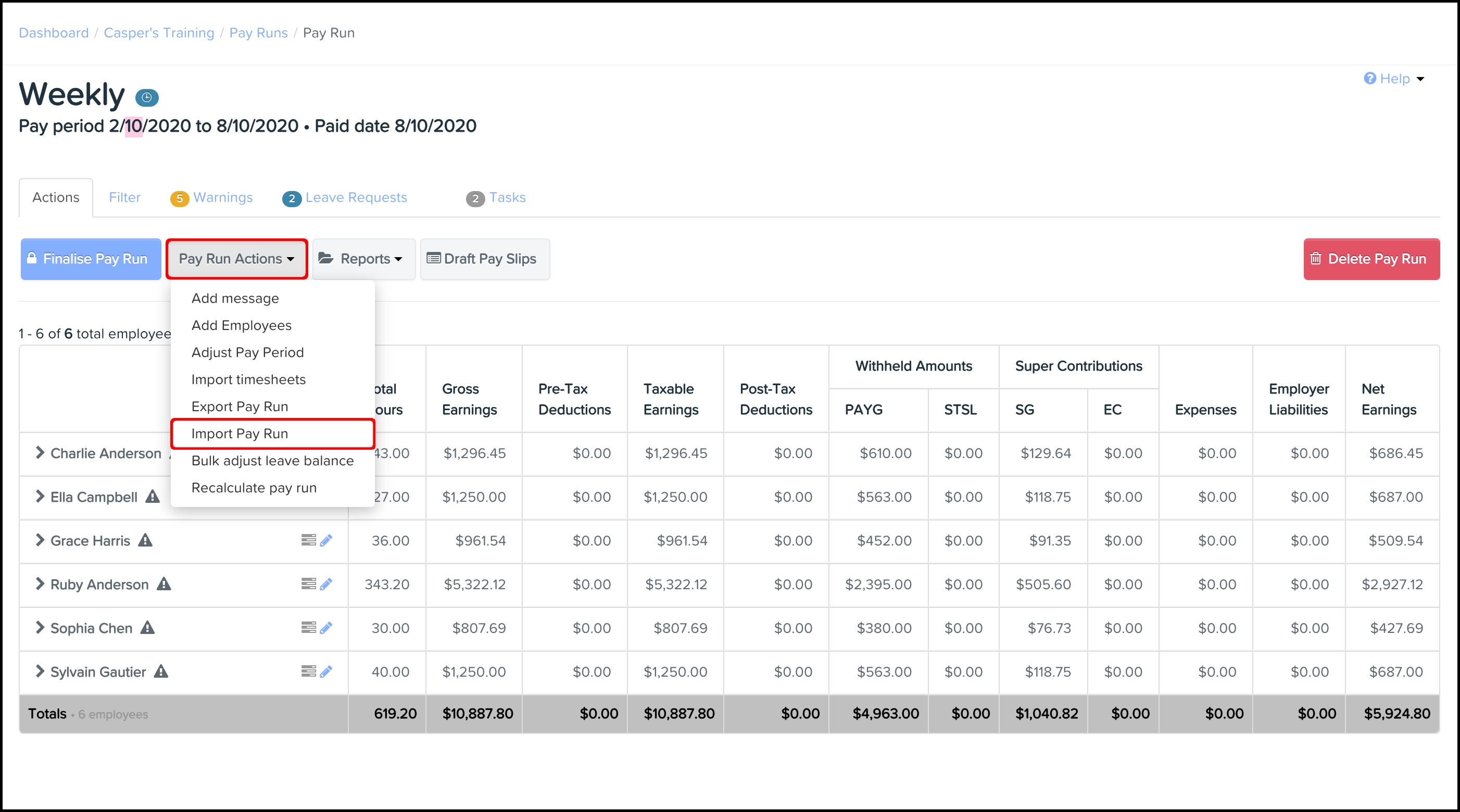Click pencil edit icon for Grace Harris
Image resolution: width=1460 pixels, height=812 pixels.
click(326, 541)
